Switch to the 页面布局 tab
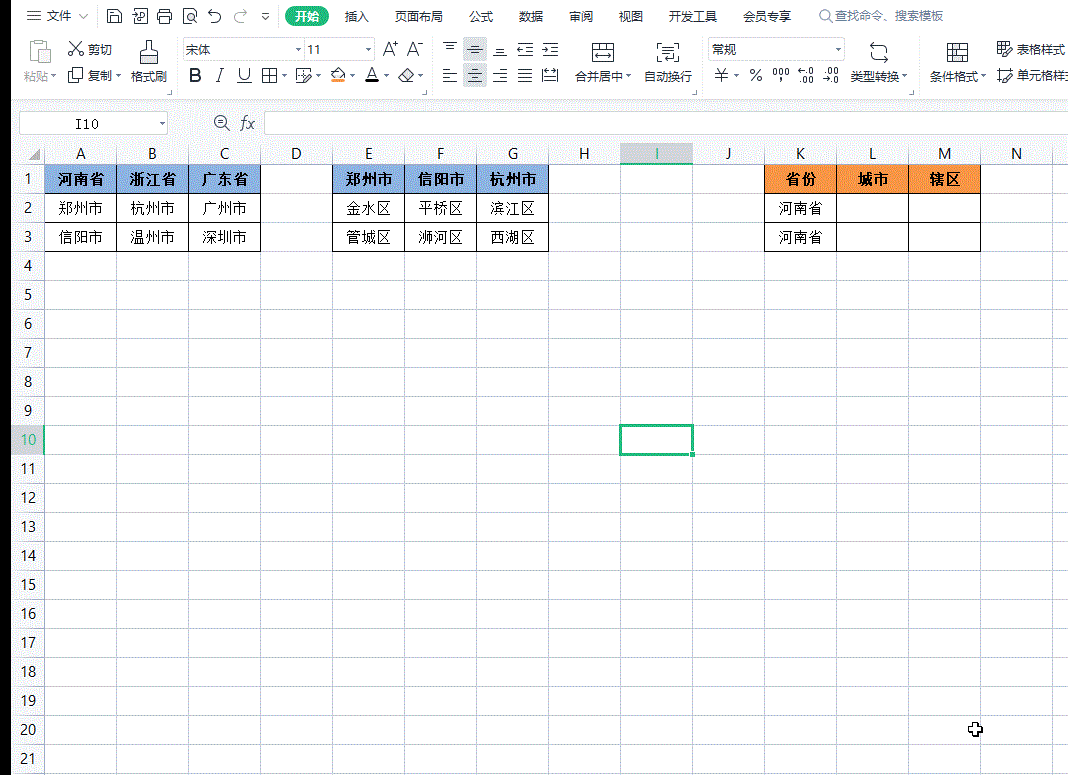The image size is (1068, 775). tap(418, 16)
